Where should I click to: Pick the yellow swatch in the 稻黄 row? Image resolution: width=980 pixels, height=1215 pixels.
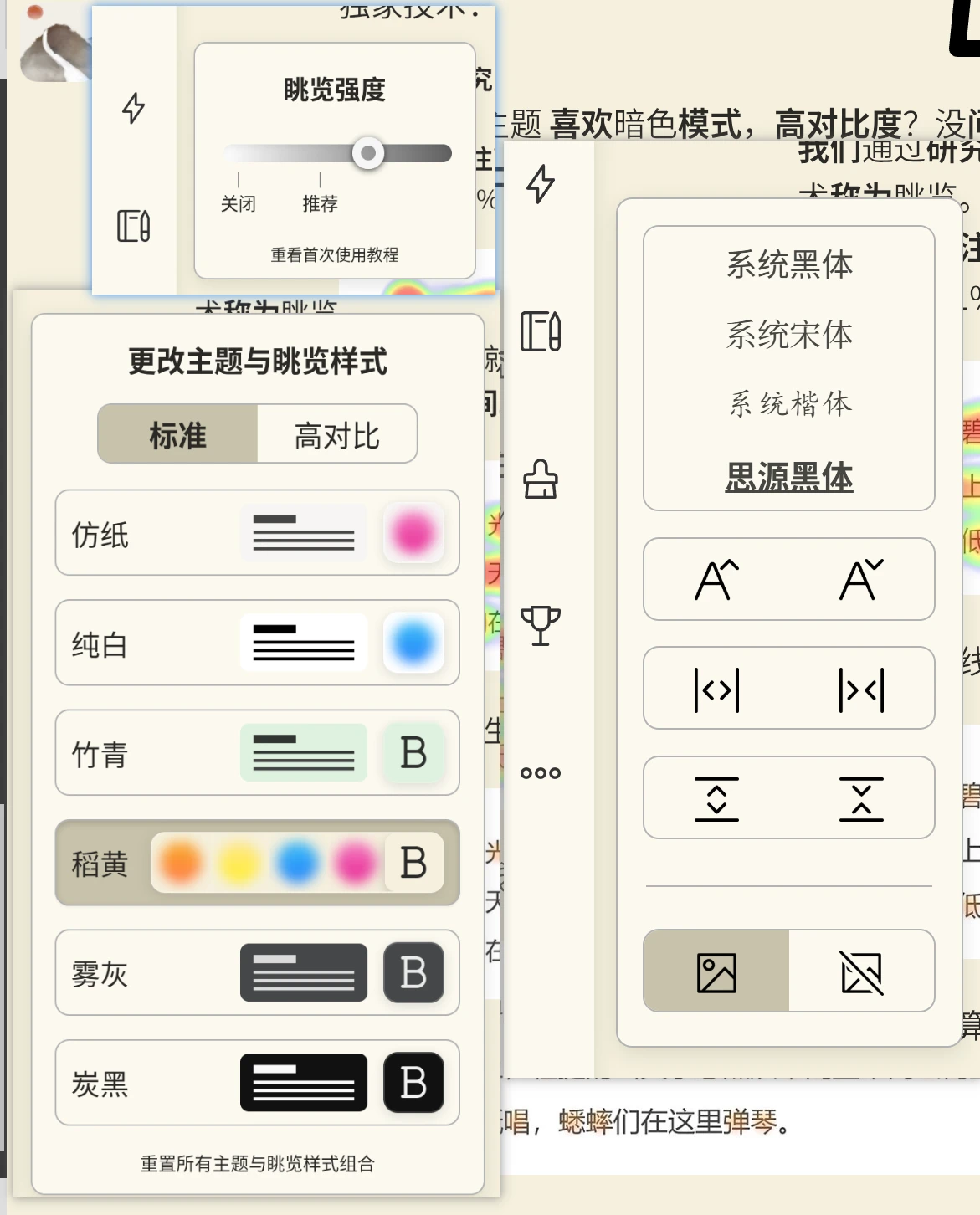[x=240, y=863]
